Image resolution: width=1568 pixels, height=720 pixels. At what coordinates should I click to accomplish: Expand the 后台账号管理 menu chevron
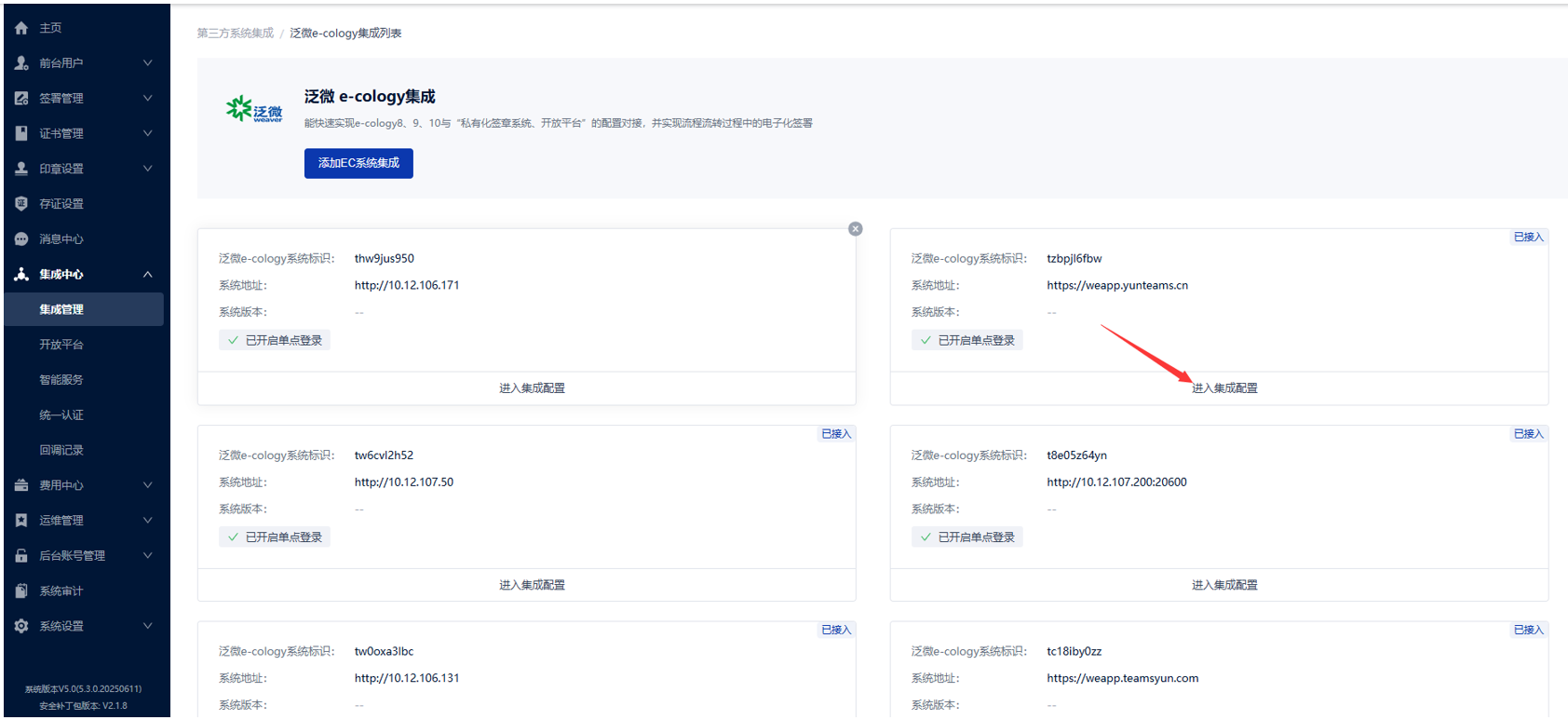[x=147, y=556]
